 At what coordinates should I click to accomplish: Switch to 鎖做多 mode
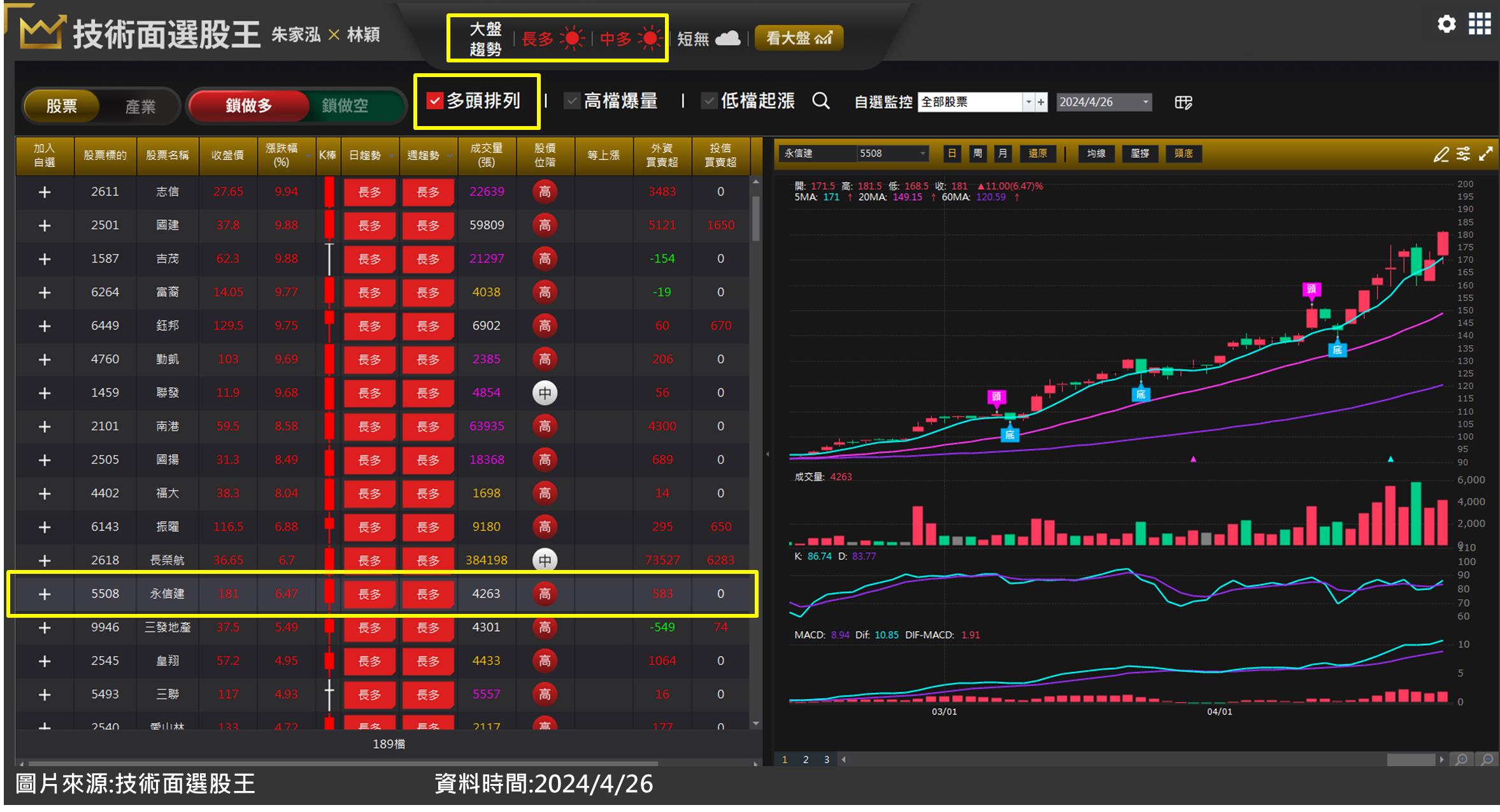click(x=249, y=106)
